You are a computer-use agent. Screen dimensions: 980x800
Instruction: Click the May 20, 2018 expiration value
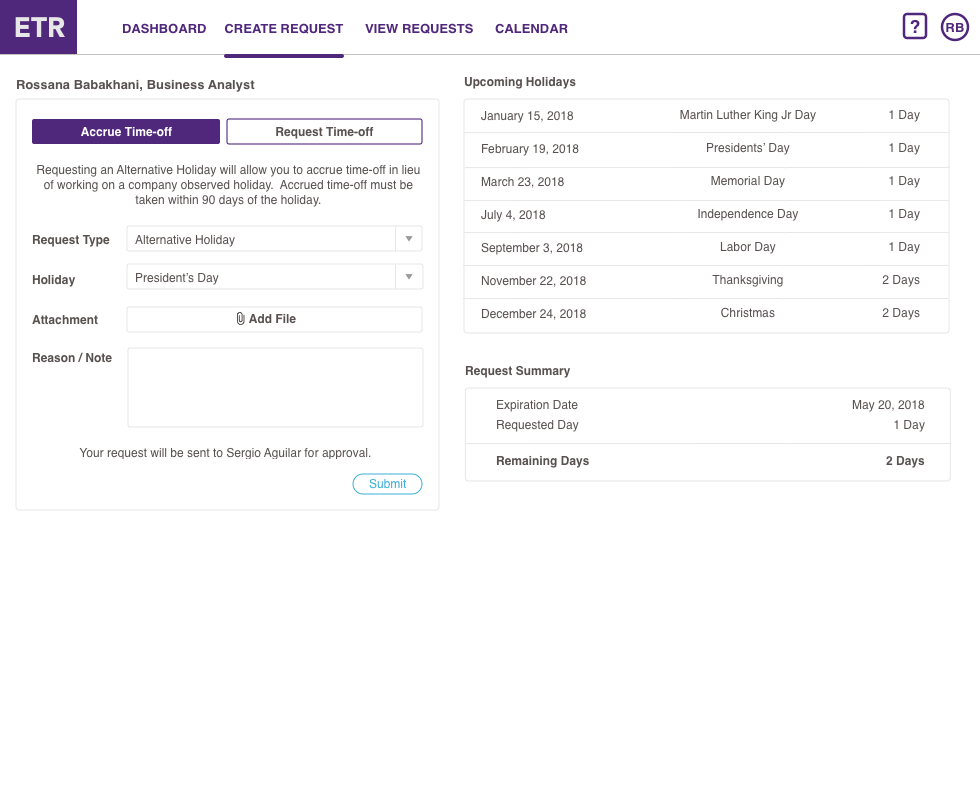(888, 405)
